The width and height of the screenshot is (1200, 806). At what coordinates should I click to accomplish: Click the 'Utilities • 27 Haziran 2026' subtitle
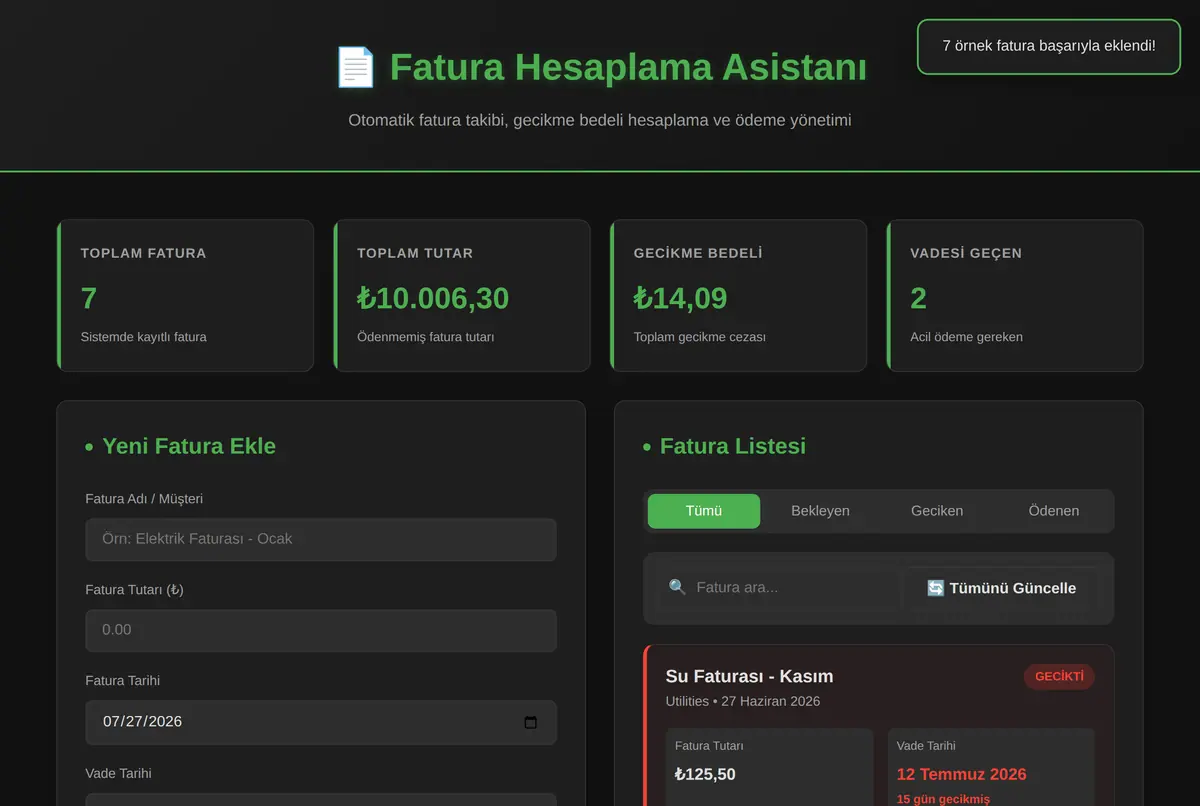pyautogui.click(x=743, y=702)
